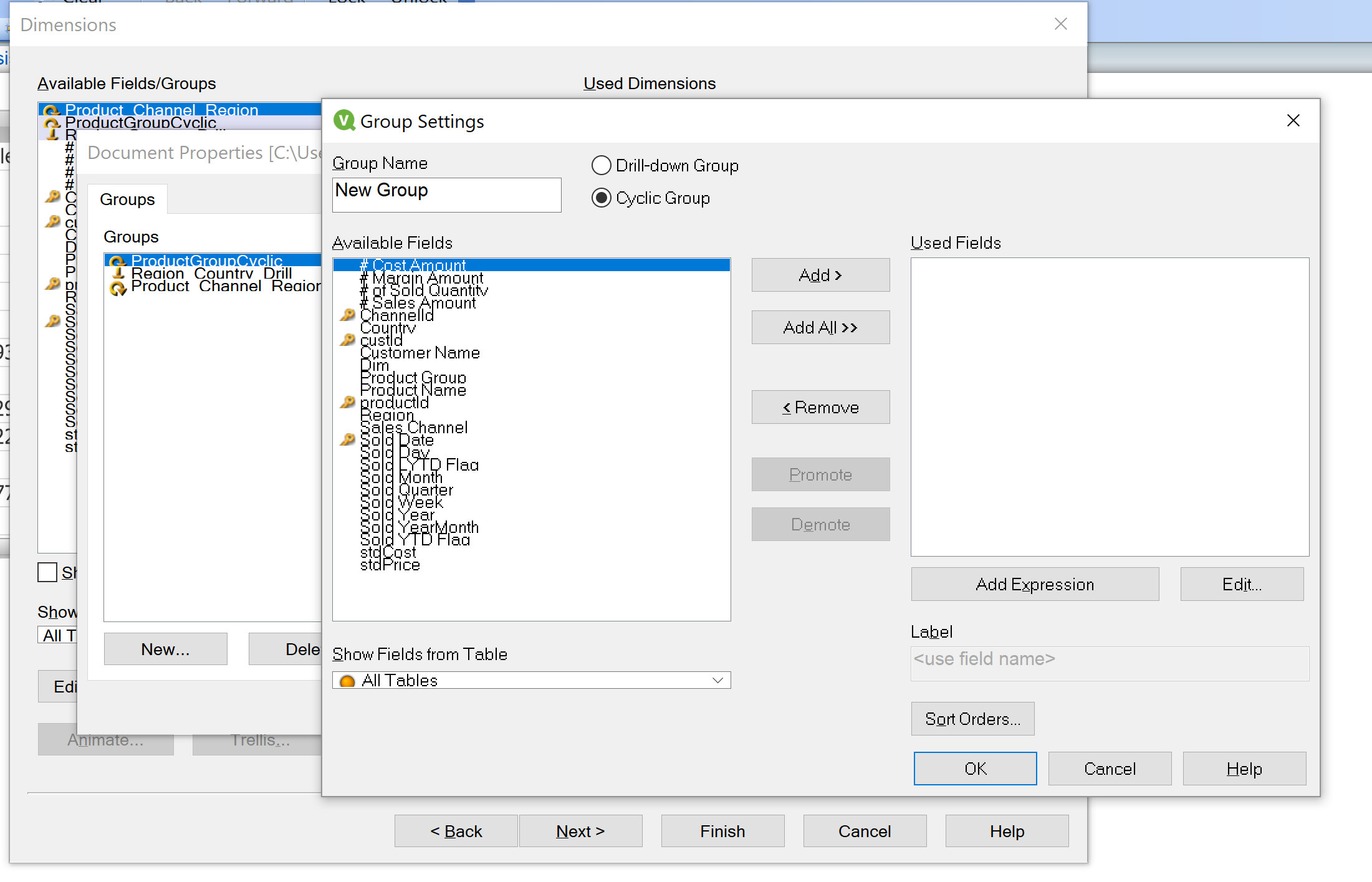Click the Add All >> button

click(x=820, y=327)
